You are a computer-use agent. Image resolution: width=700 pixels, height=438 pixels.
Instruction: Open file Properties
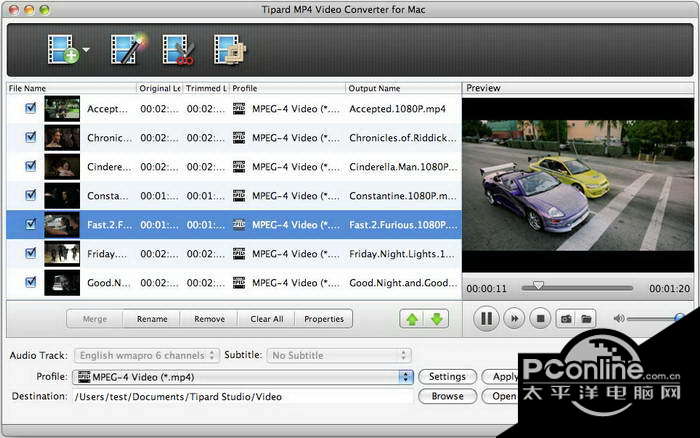click(324, 319)
